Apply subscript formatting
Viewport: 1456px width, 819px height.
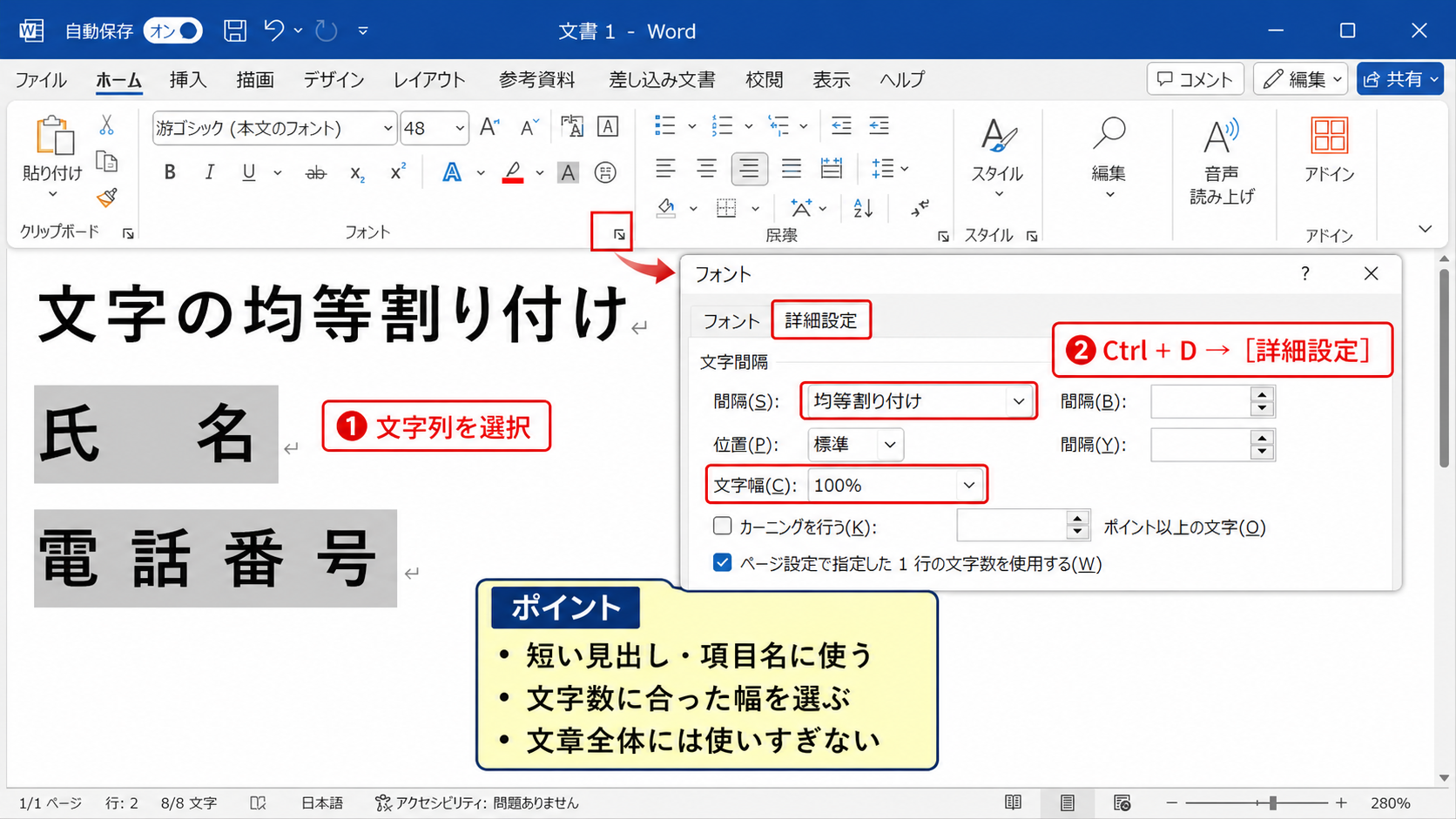tap(357, 173)
